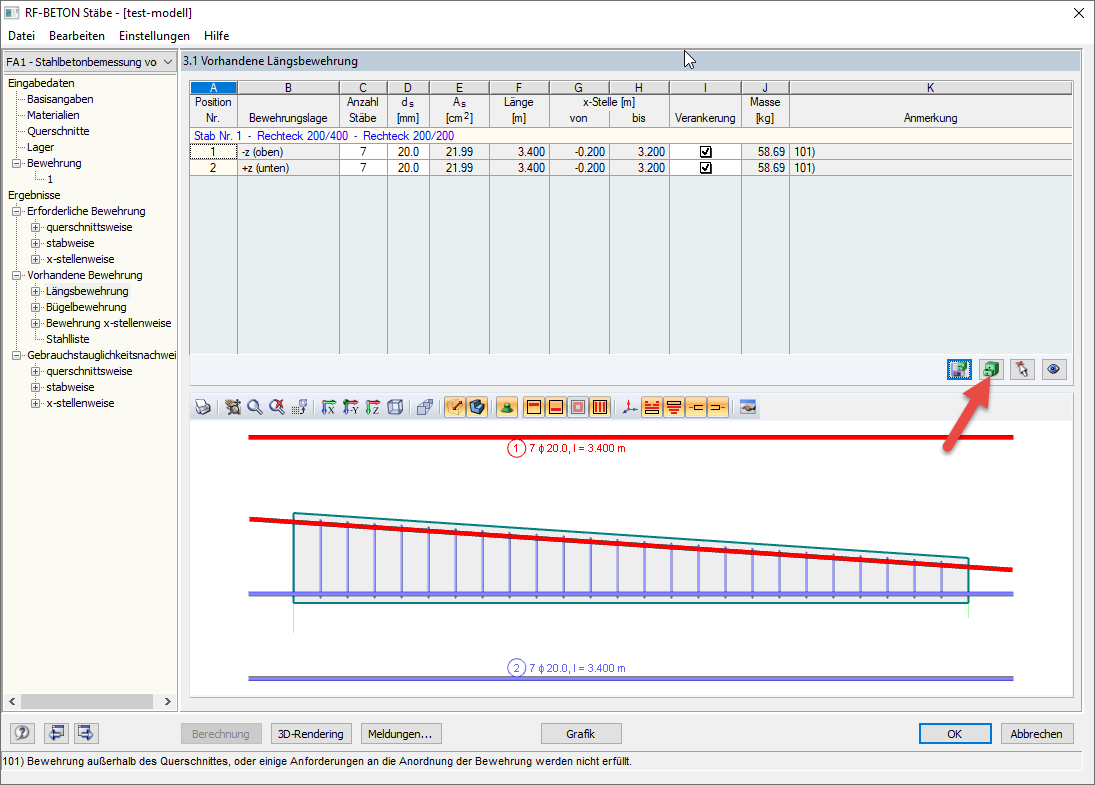
Task: Open the Bearbeiten menu
Action: click(77, 36)
